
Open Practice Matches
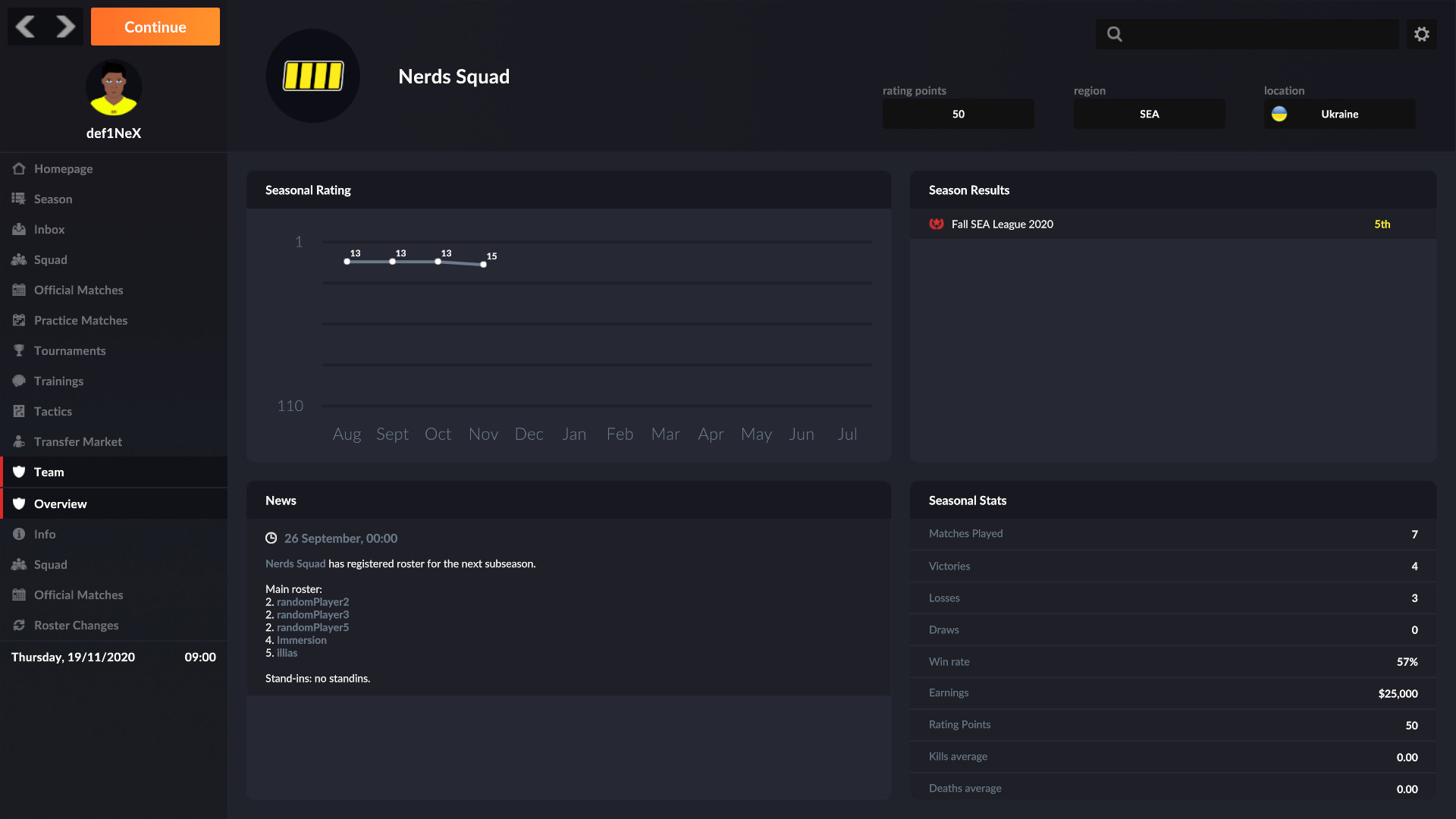[80, 320]
